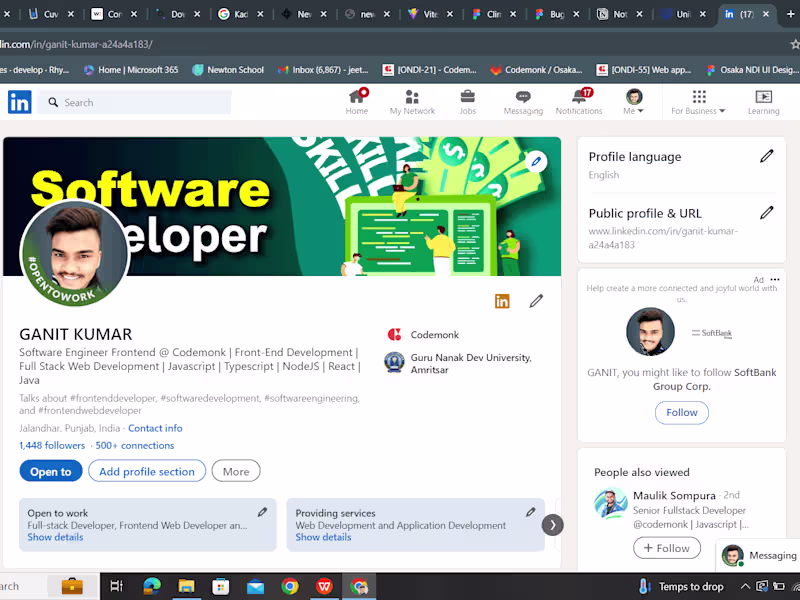Show details of Open to work
Image resolution: width=800 pixels, height=600 pixels.
55,537
